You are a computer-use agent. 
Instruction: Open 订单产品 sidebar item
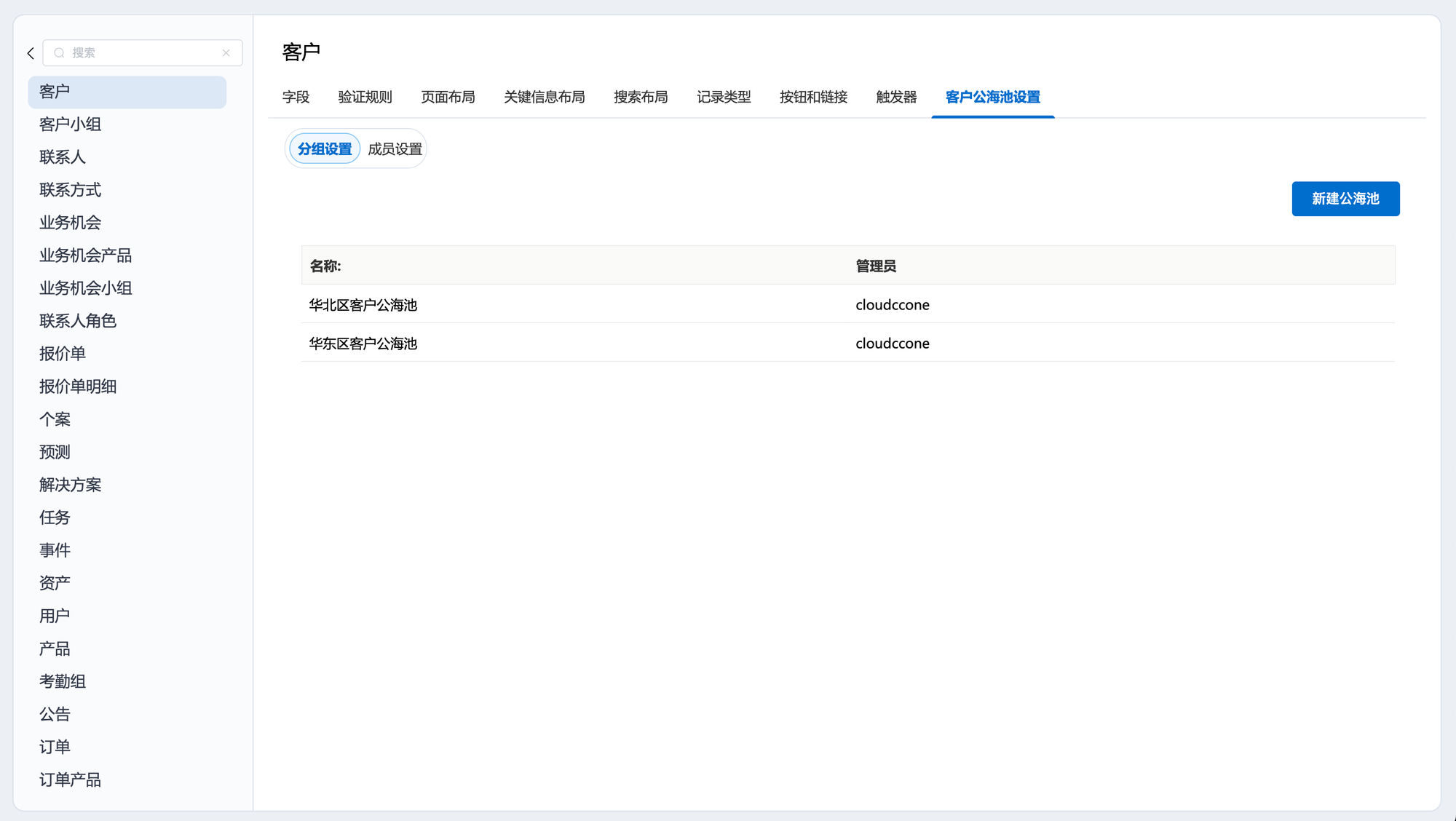[x=70, y=780]
